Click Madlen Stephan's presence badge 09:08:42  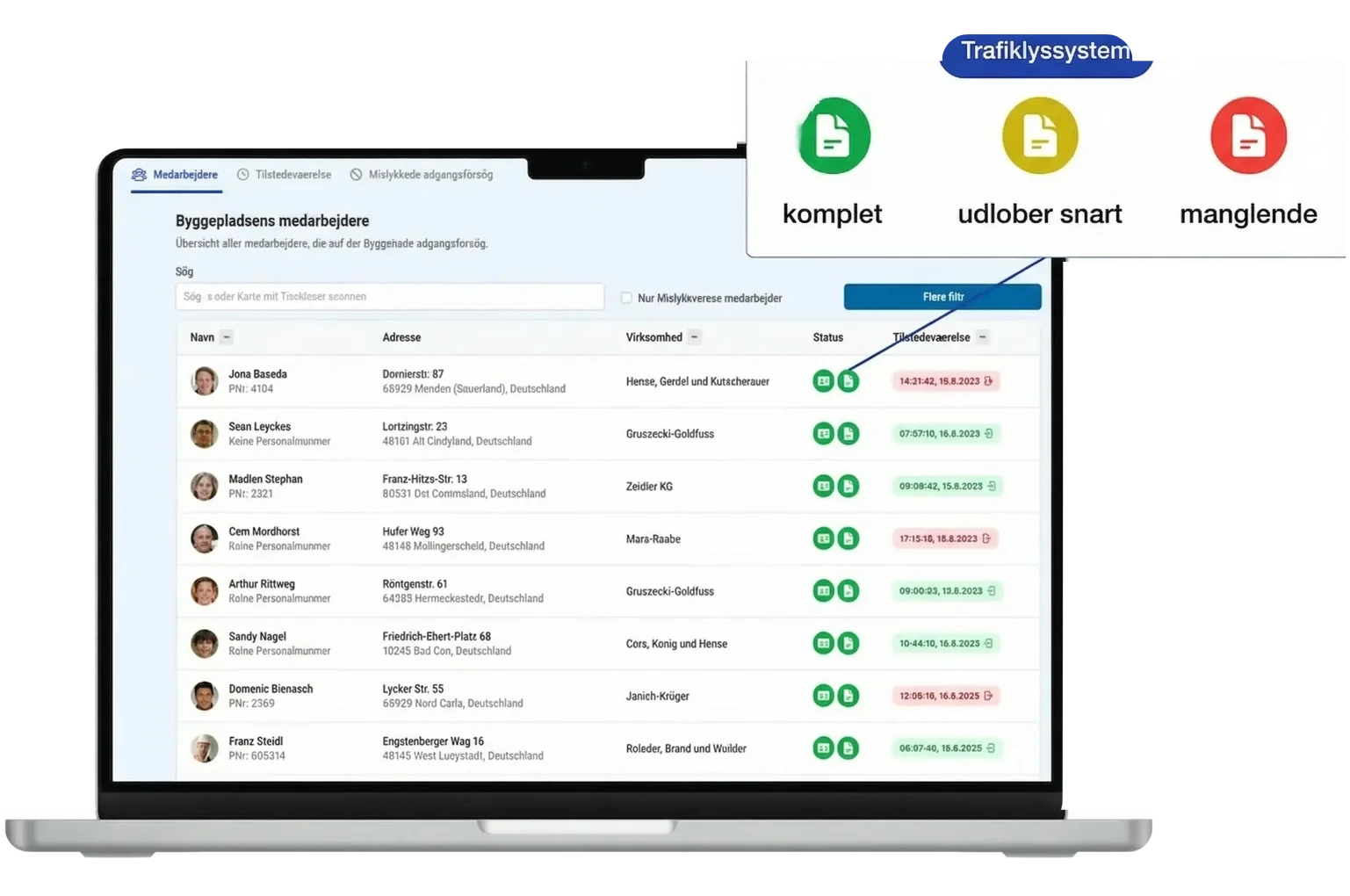click(947, 486)
